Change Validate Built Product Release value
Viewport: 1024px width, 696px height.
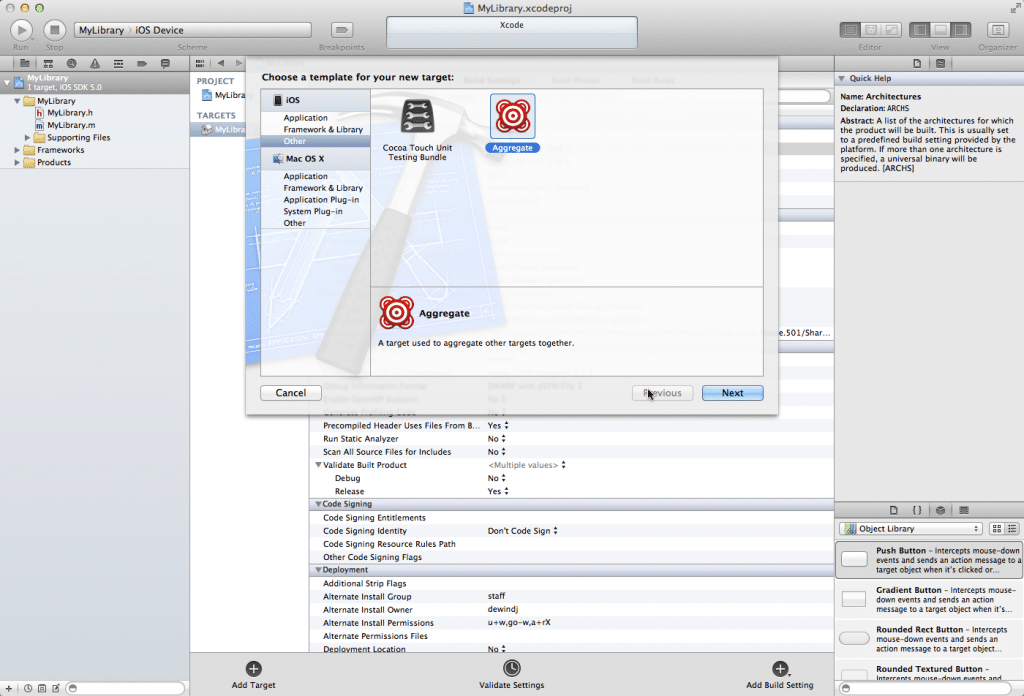[x=498, y=491]
